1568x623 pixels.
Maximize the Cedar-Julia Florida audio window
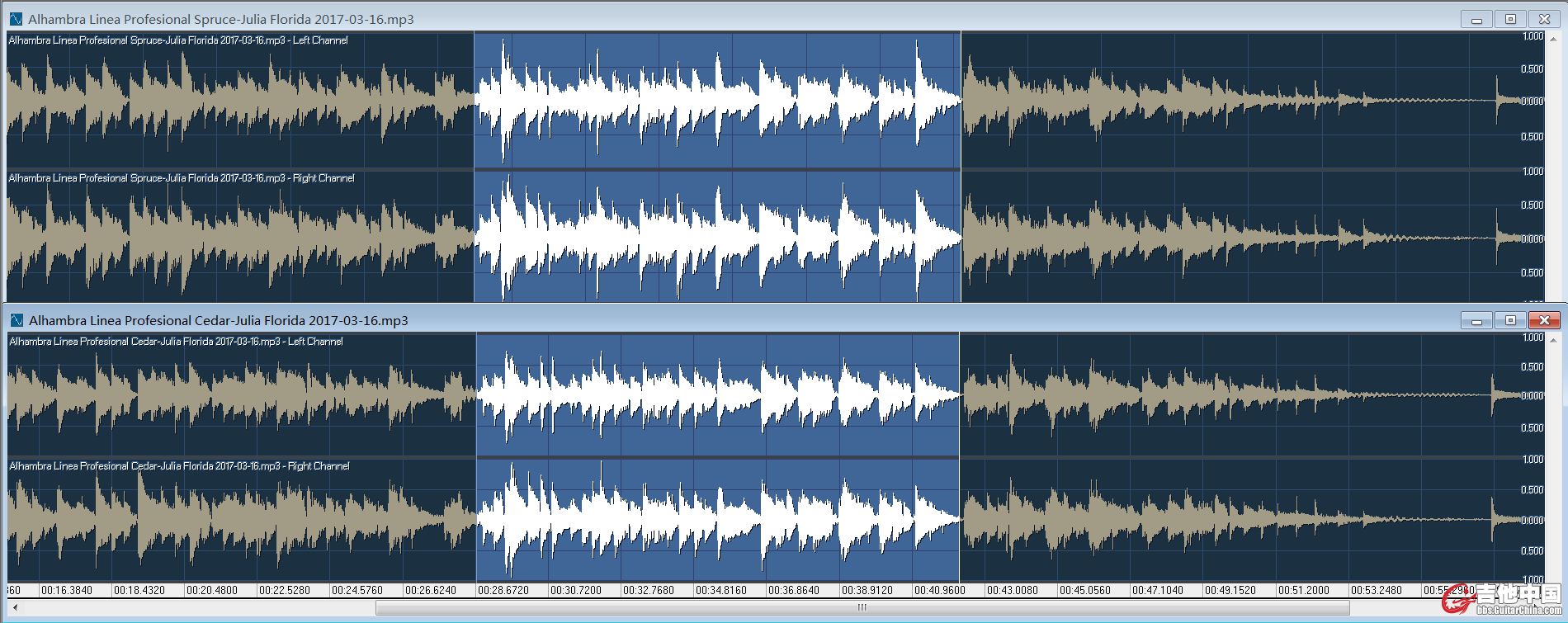(x=1511, y=320)
